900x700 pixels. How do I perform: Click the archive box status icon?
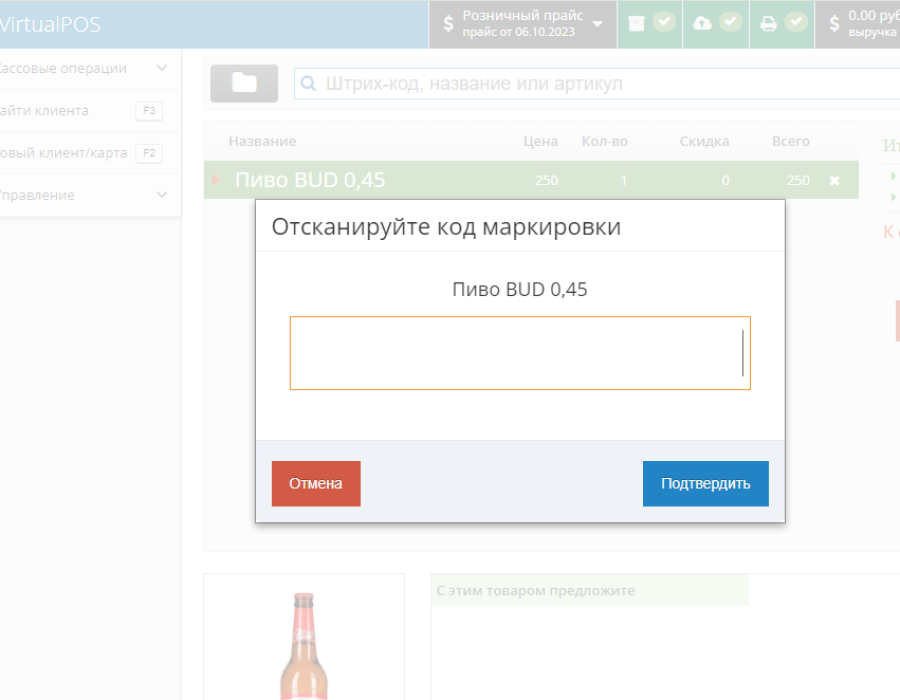(636, 24)
